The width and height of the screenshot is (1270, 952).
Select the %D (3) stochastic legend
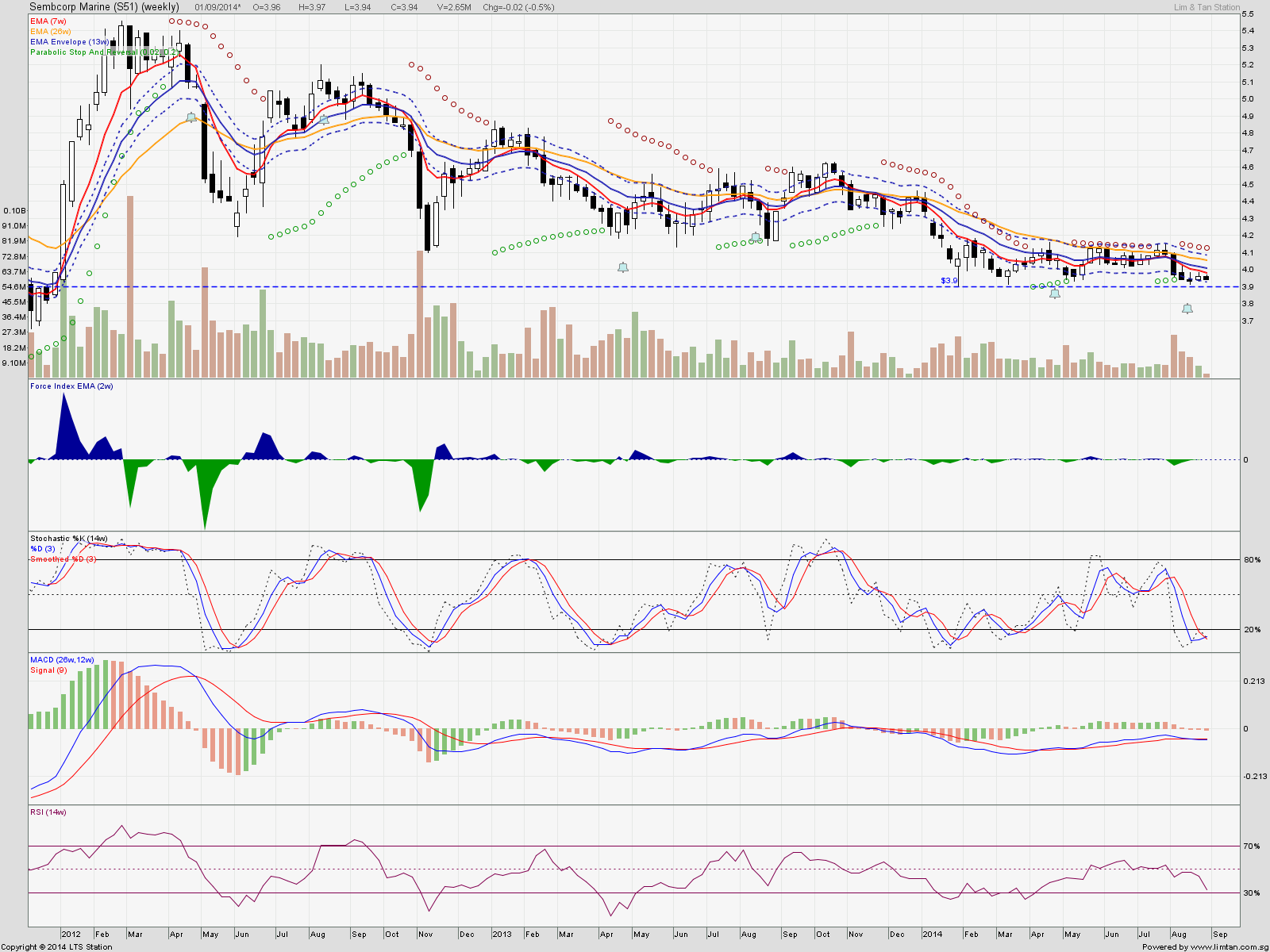[43, 549]
